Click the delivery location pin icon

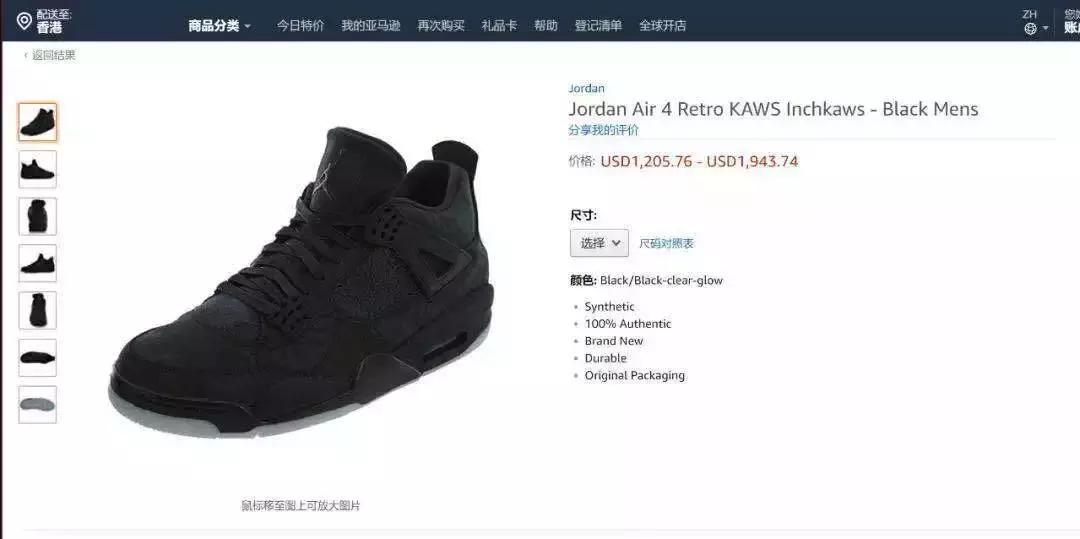[x=24, y=21]
